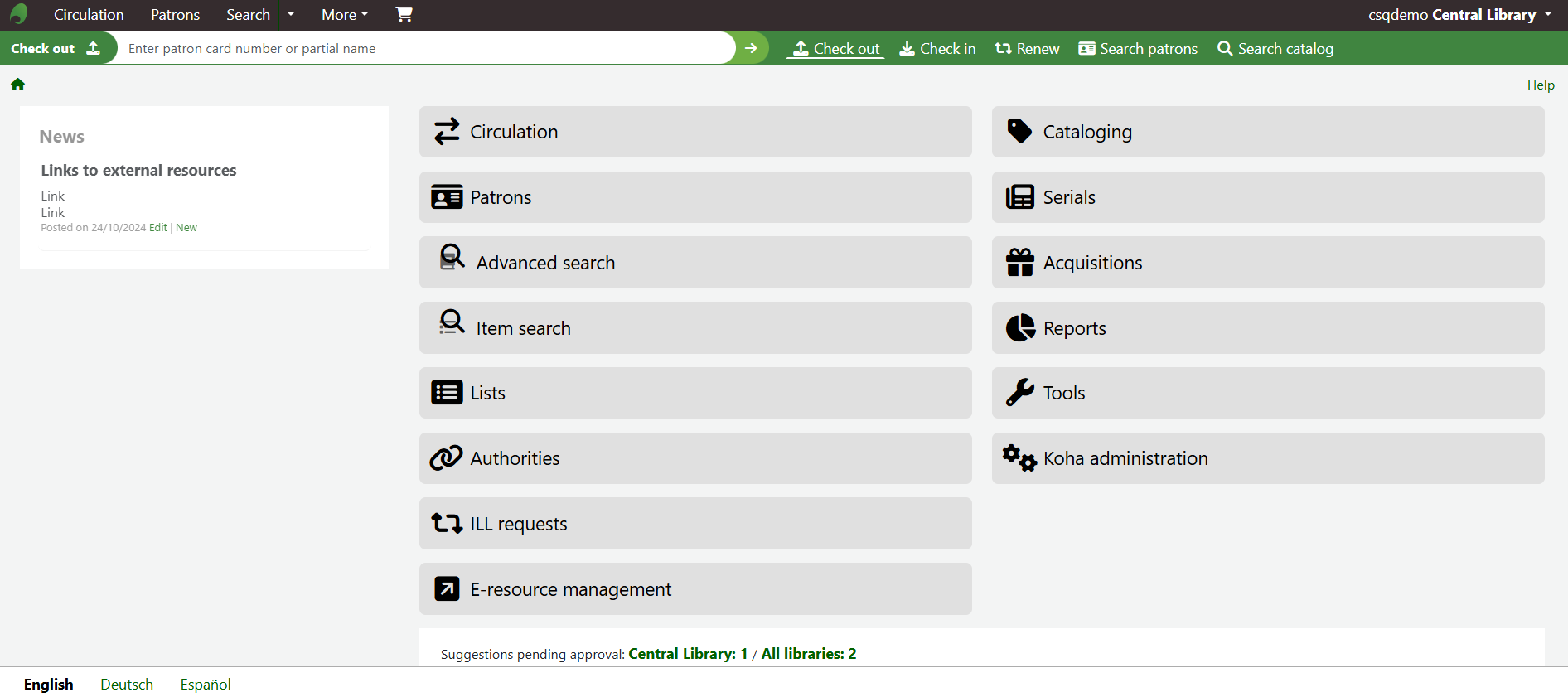Click the E-resource management arrow icon

[447, 588]
